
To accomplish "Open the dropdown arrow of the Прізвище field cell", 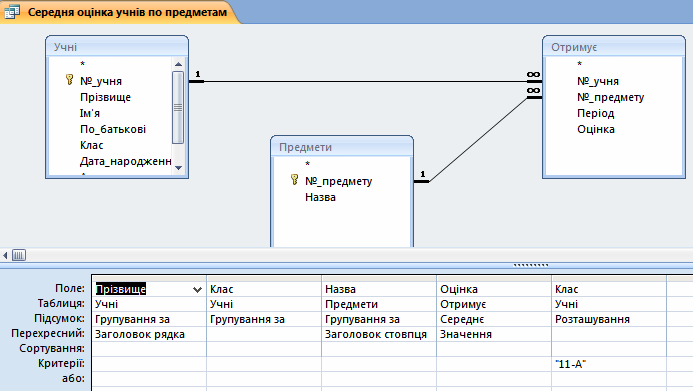I will point(197,289).
